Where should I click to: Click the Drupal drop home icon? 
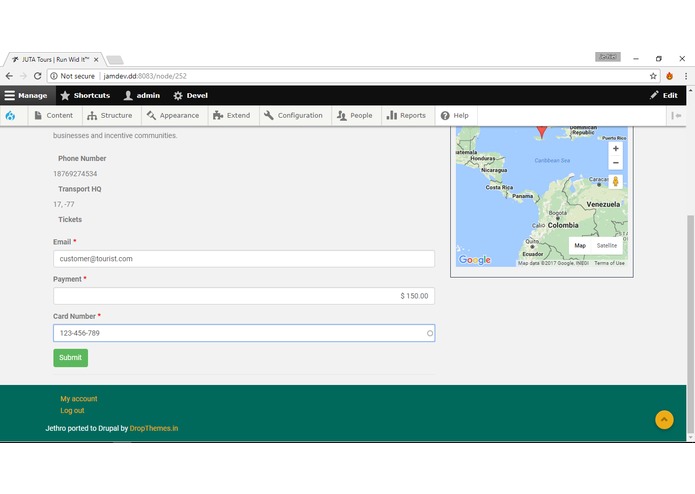[x=10, y=116]
